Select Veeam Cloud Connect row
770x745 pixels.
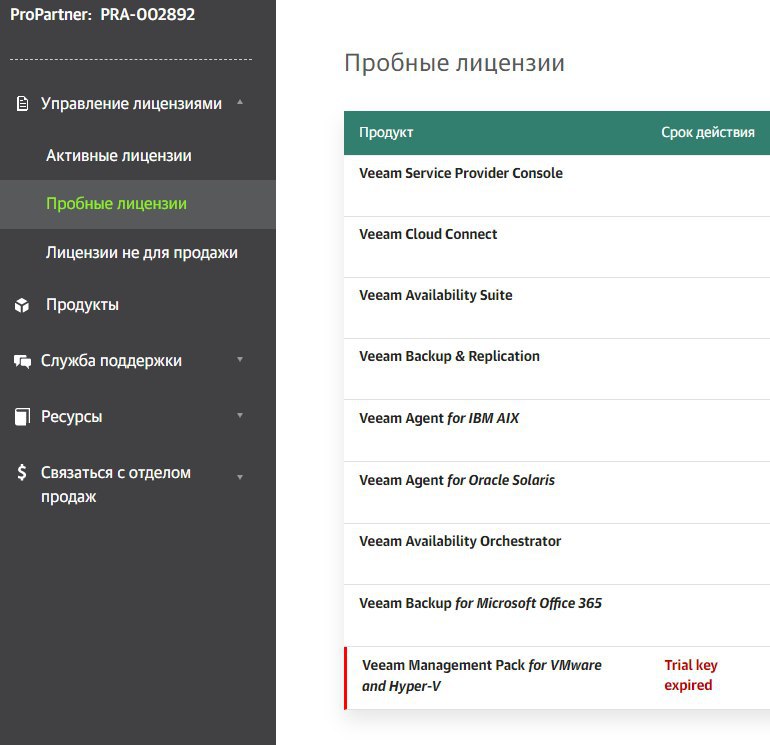tap(557, 247)
